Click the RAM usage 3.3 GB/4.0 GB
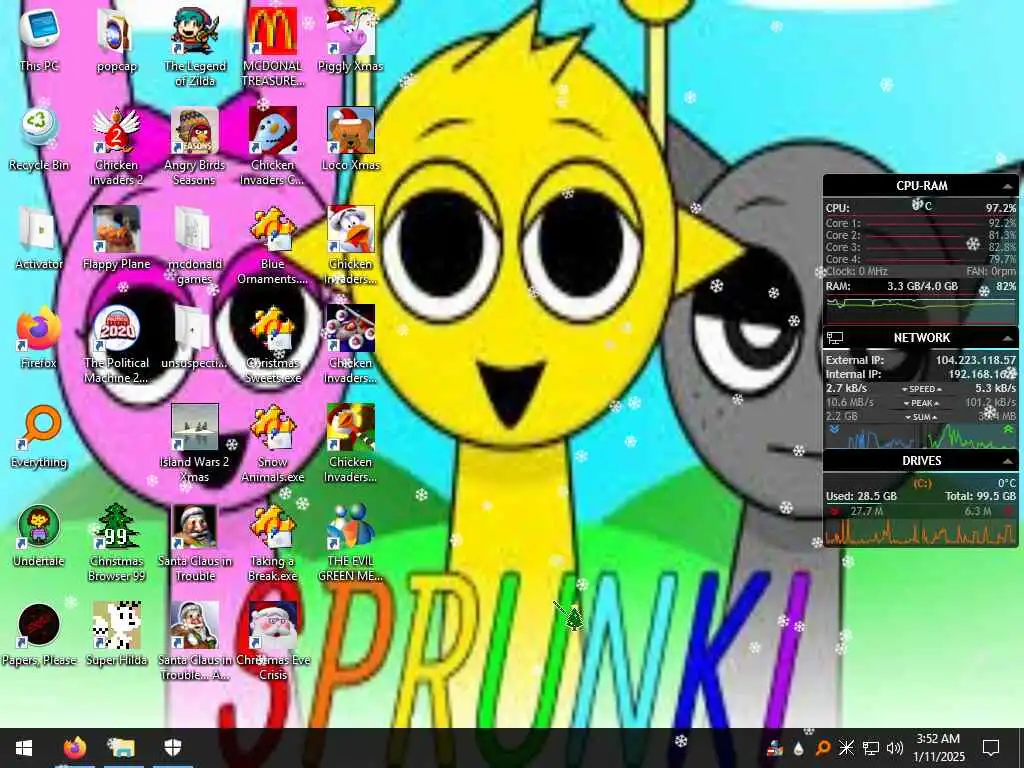Image resolution: width=1024 pixels, height=768 pixels. tap(922, 286)
